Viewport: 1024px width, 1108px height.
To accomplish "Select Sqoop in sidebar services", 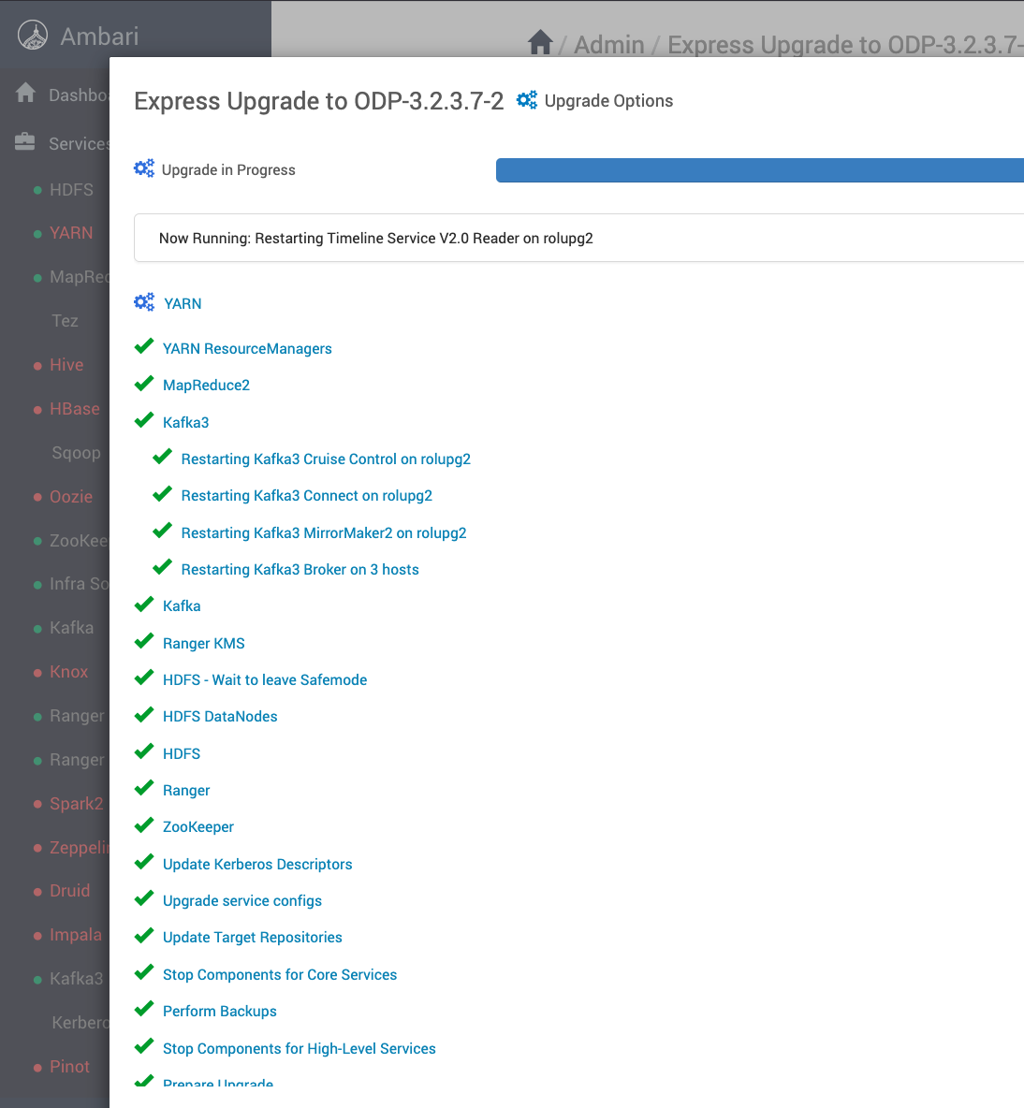I will click(x=76, y=453).
